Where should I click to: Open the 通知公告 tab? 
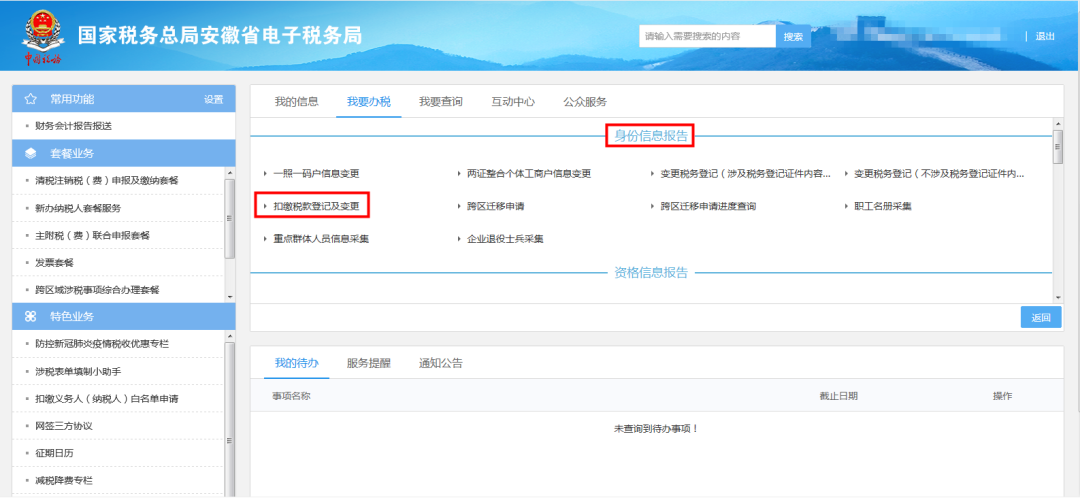pyautogui.click(x=441, y=363)
